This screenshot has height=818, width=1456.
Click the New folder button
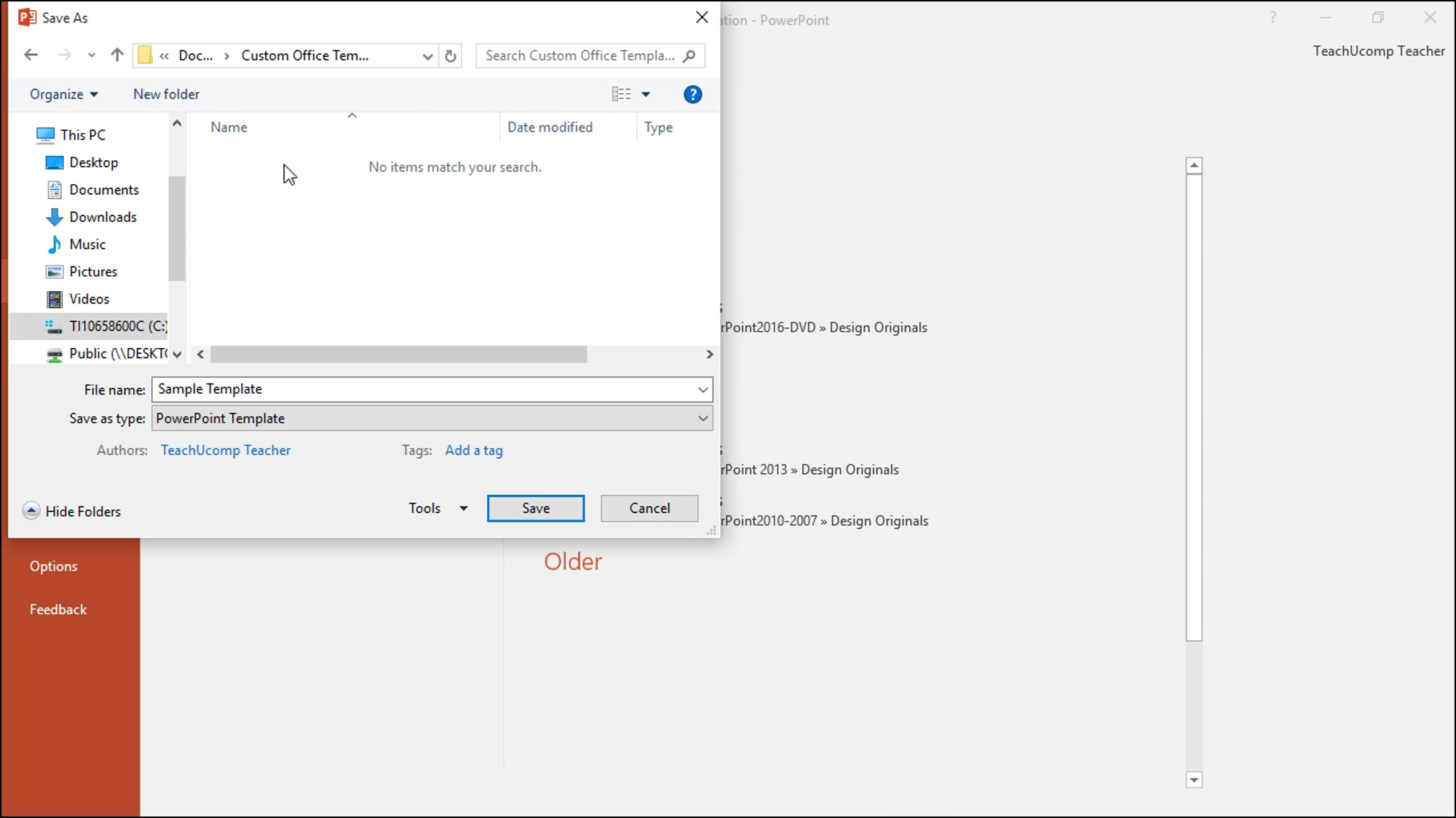(x=167, y=93)
